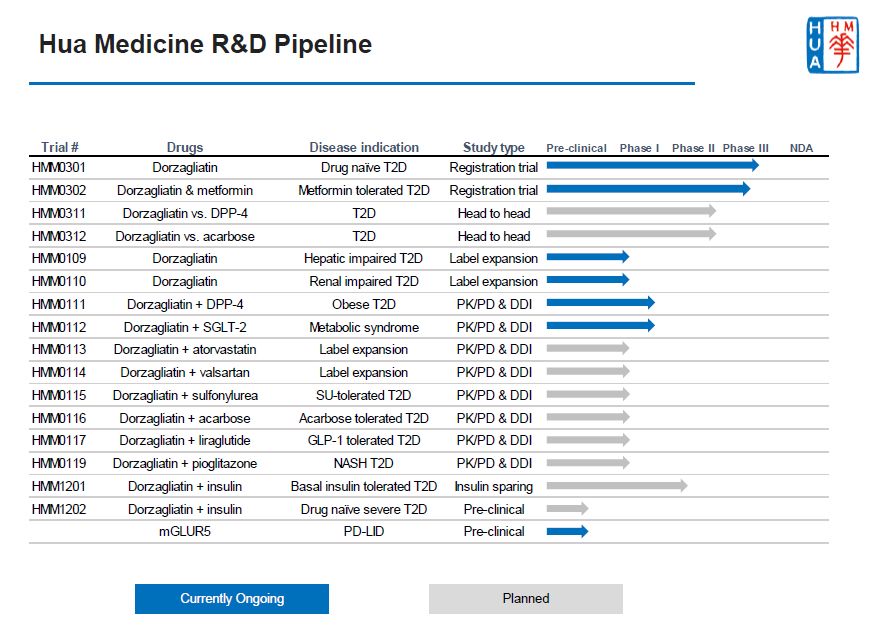
Task: Select 'NASH T2D' indication
Action: coord(363,463)
